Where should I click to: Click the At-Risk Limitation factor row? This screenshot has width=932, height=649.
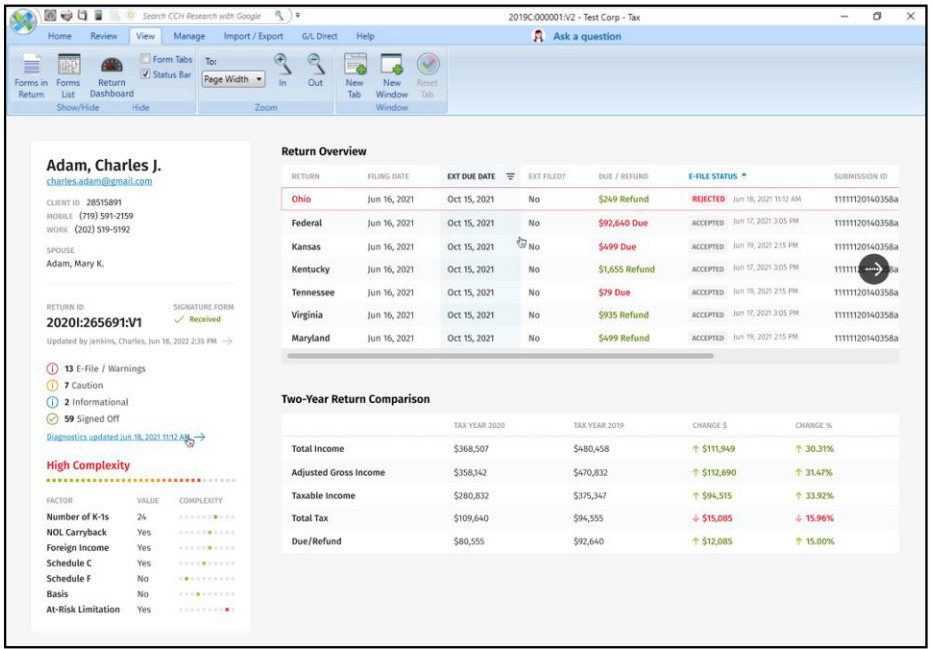tap(141, 609)
